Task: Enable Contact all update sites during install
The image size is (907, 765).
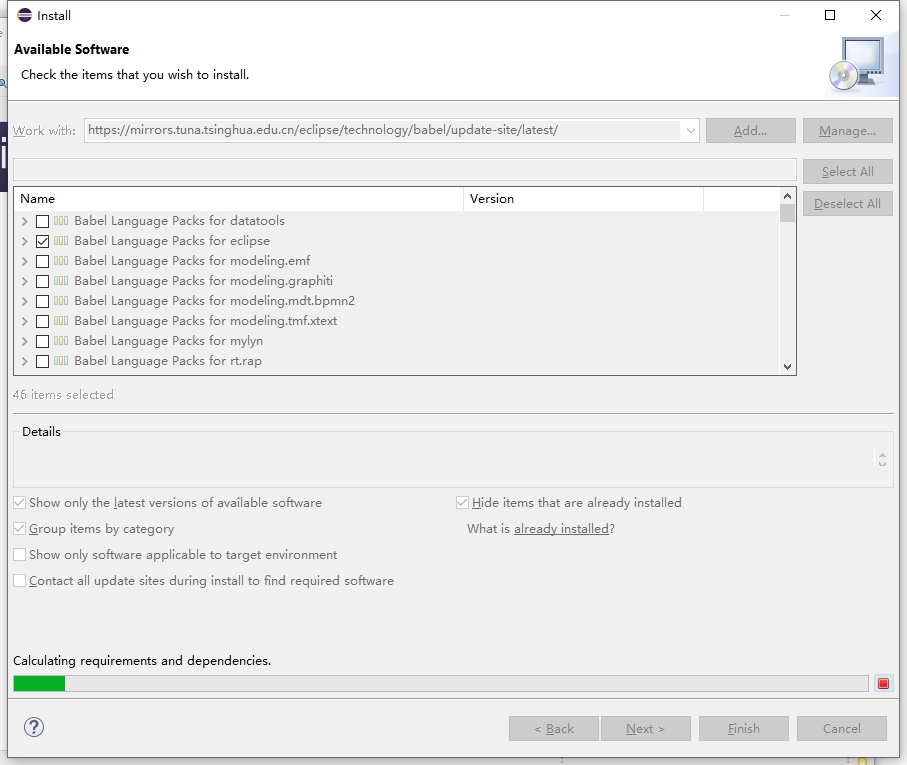Action: (x=20, y=581)
